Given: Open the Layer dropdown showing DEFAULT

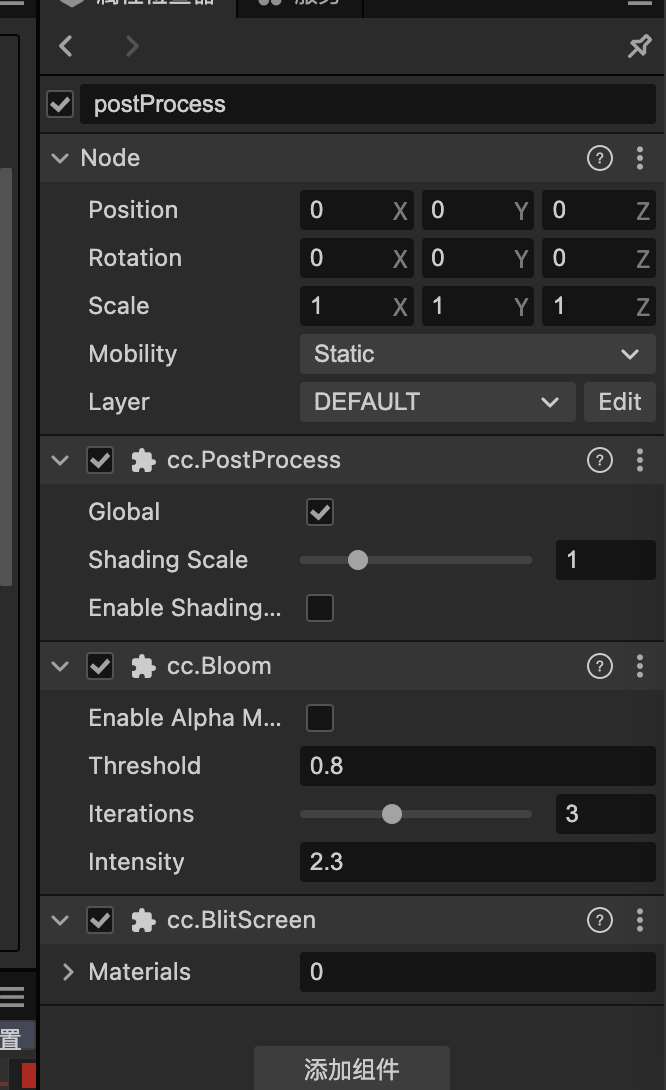Looking at the screenshot, I should point(437,402).
